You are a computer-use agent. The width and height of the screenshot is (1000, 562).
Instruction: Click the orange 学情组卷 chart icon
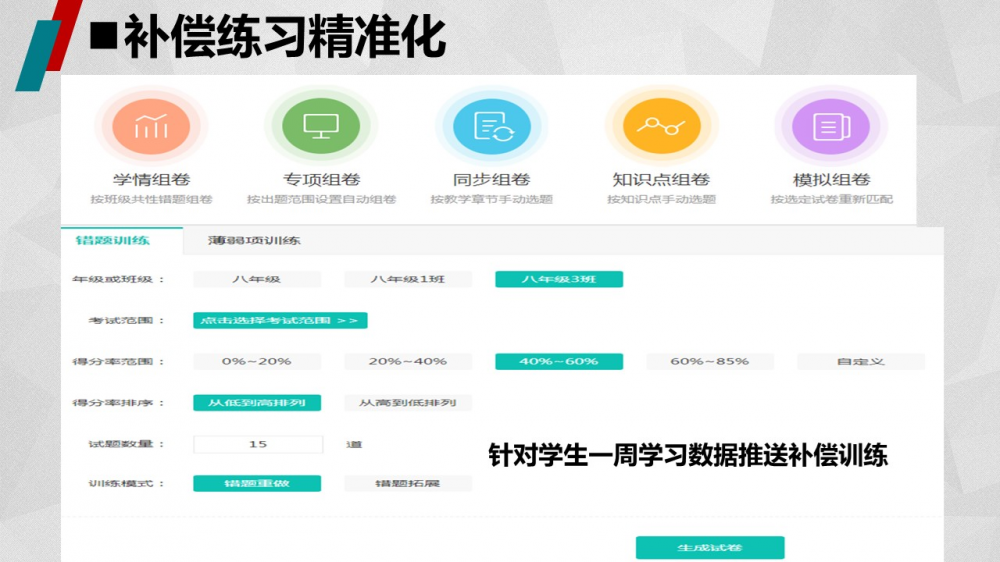(151, 126)
